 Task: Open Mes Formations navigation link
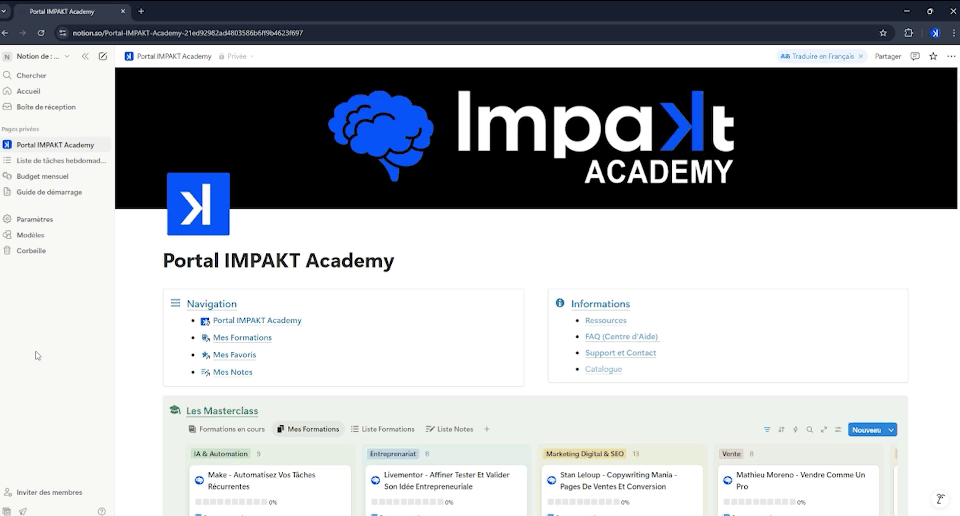tap(242, 338)
